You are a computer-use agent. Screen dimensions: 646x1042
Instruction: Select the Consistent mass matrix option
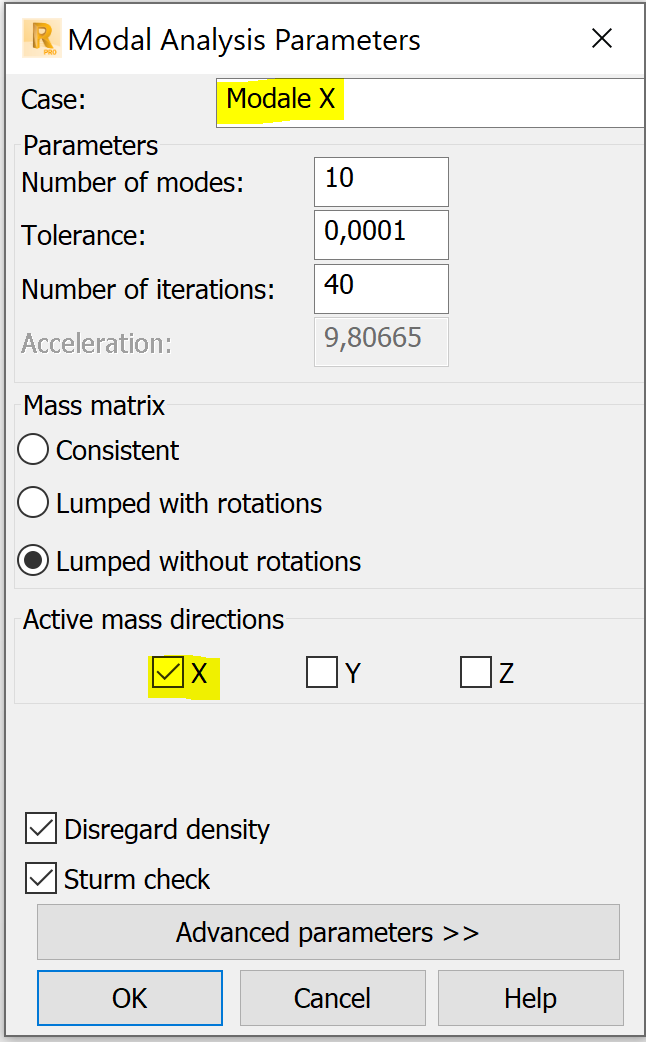click(33, 449)
